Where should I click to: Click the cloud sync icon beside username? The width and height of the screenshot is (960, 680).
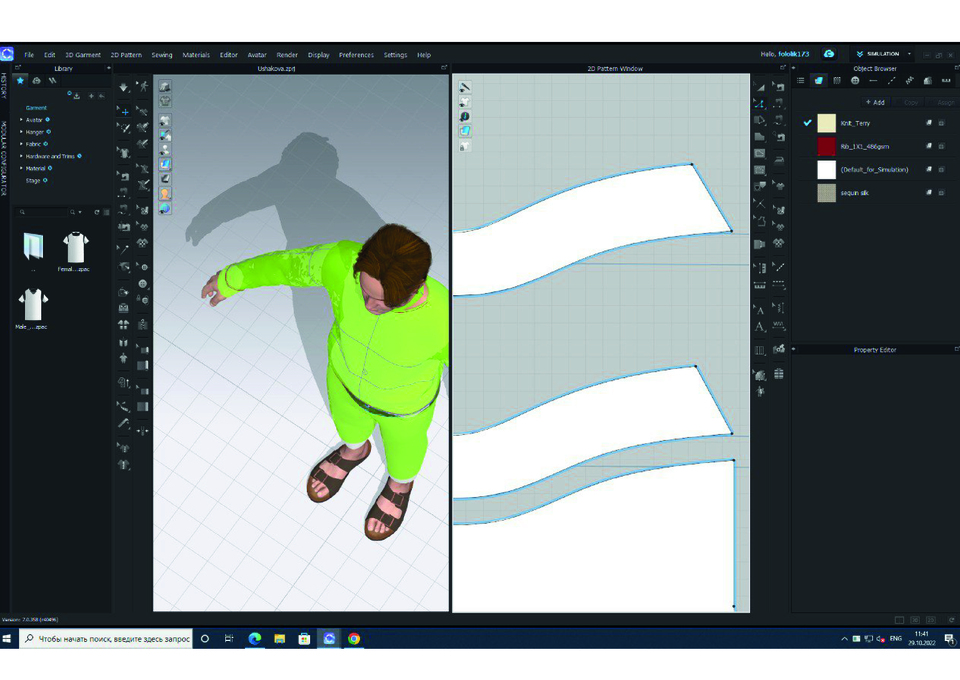pyautogui.click(x=829, y=54)
